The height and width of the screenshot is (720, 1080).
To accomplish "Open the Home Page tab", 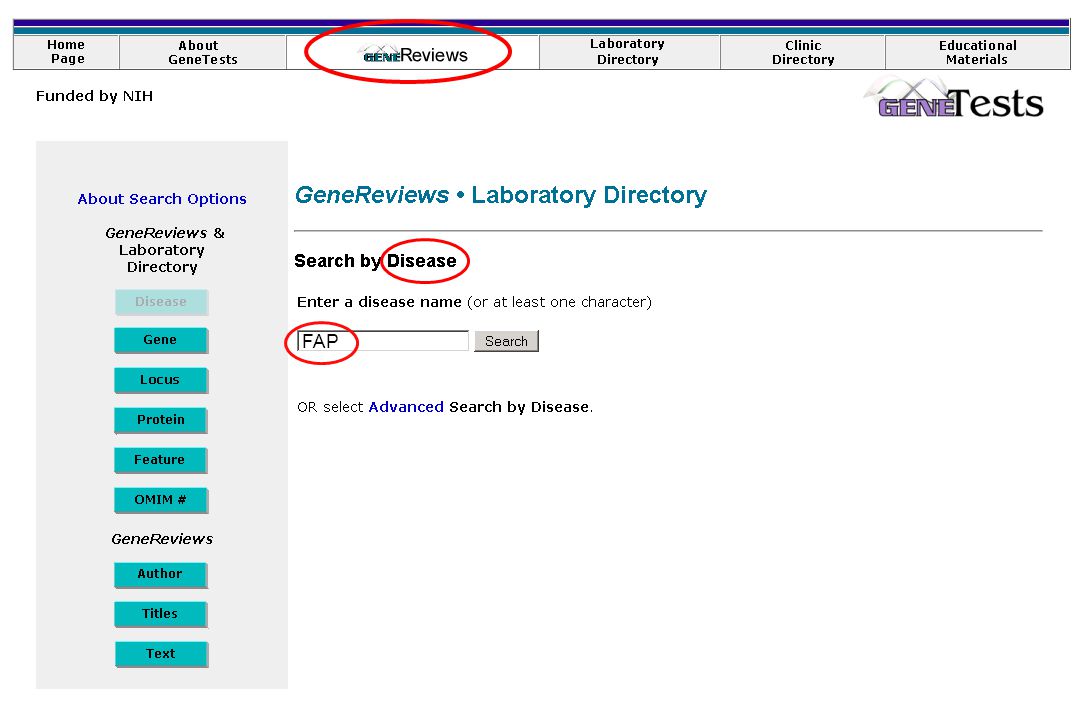I will coord(66,52).
